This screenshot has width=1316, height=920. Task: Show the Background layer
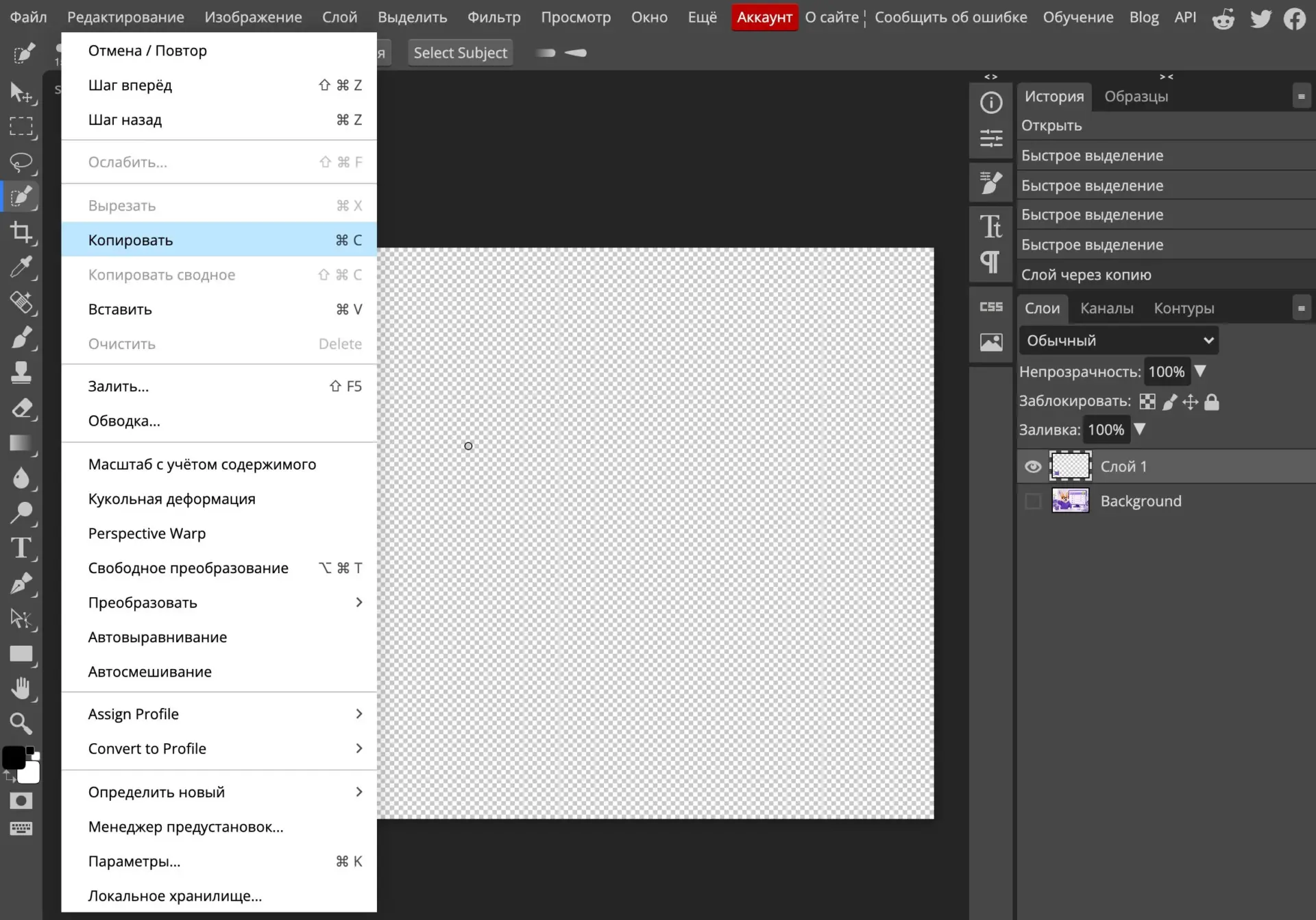pos(1033,501)
